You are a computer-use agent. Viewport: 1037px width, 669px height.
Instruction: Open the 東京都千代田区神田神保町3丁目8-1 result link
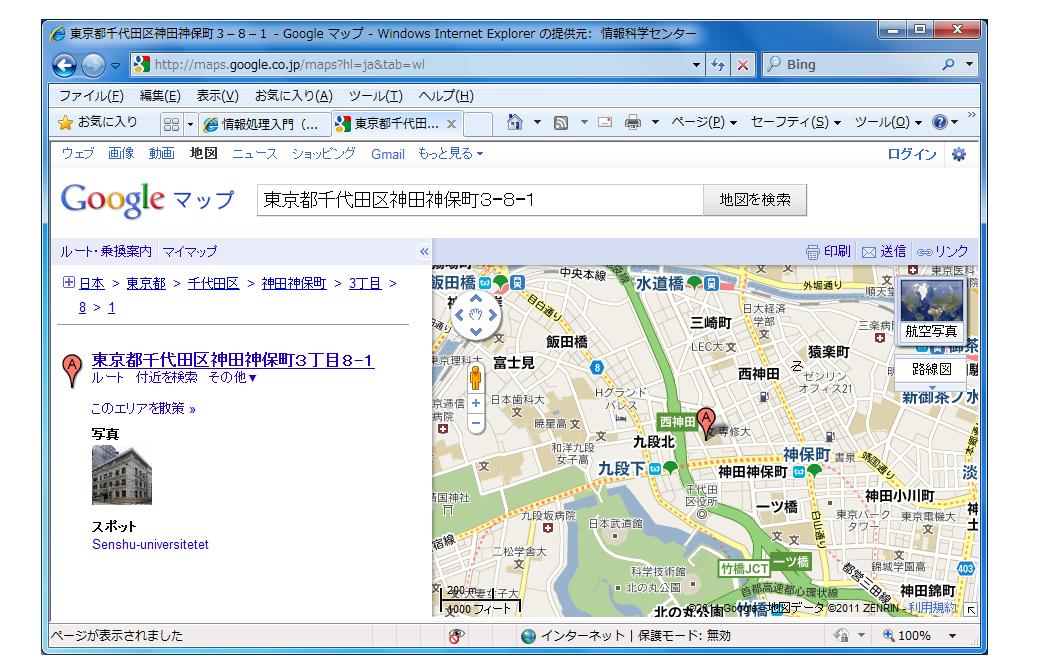(x=232, y=360)
